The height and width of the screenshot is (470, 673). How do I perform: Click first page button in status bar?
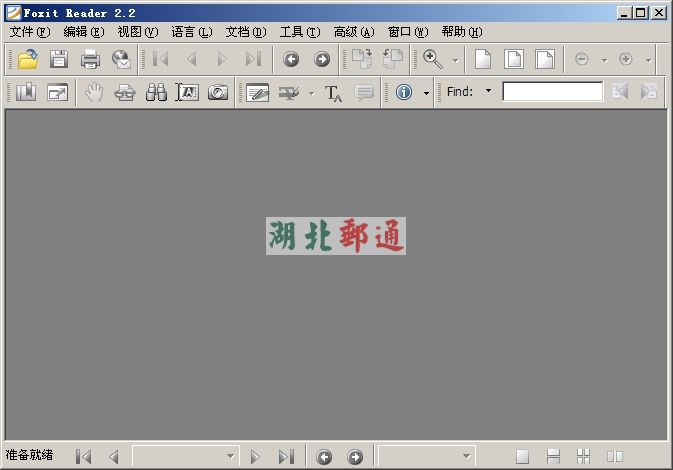(x=83, y=456)
